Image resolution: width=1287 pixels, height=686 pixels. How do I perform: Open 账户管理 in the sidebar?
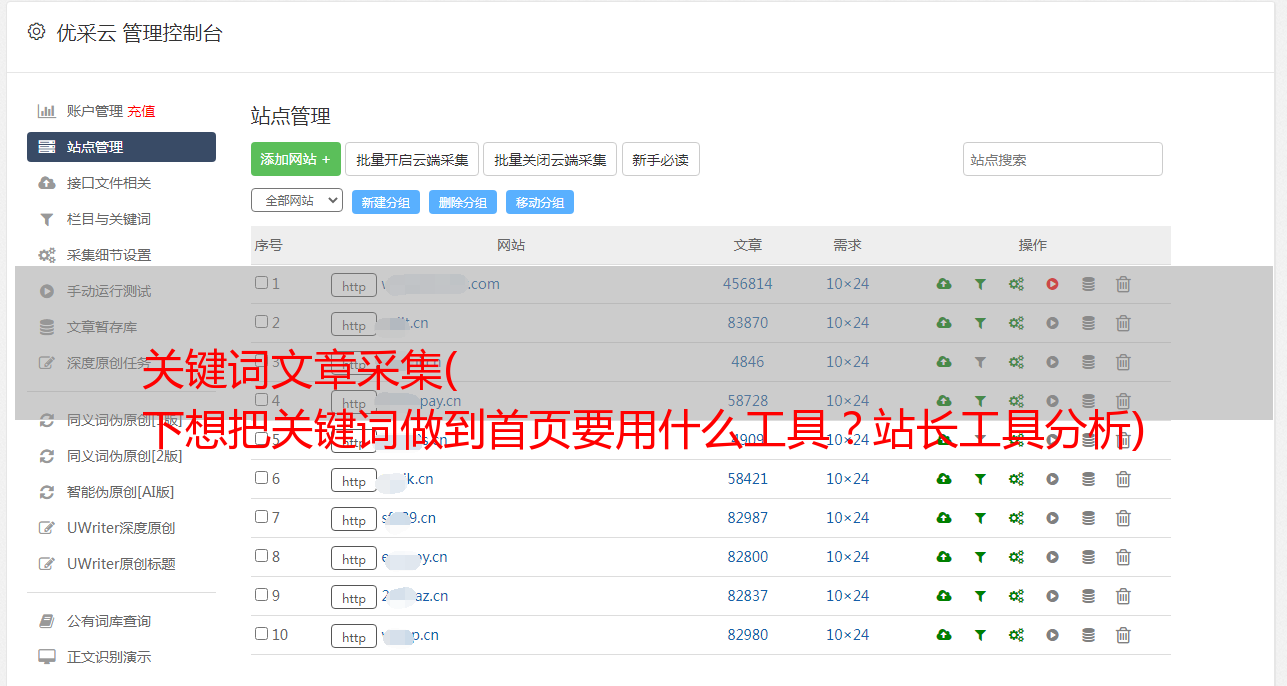(94, 111)
